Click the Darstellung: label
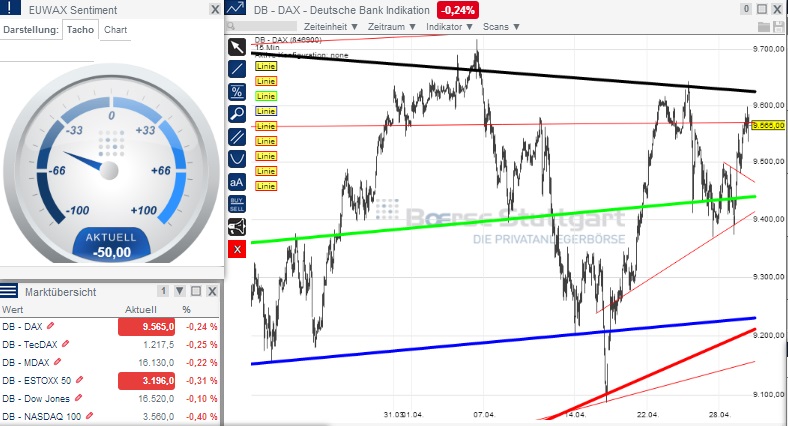 coord(31,30)
